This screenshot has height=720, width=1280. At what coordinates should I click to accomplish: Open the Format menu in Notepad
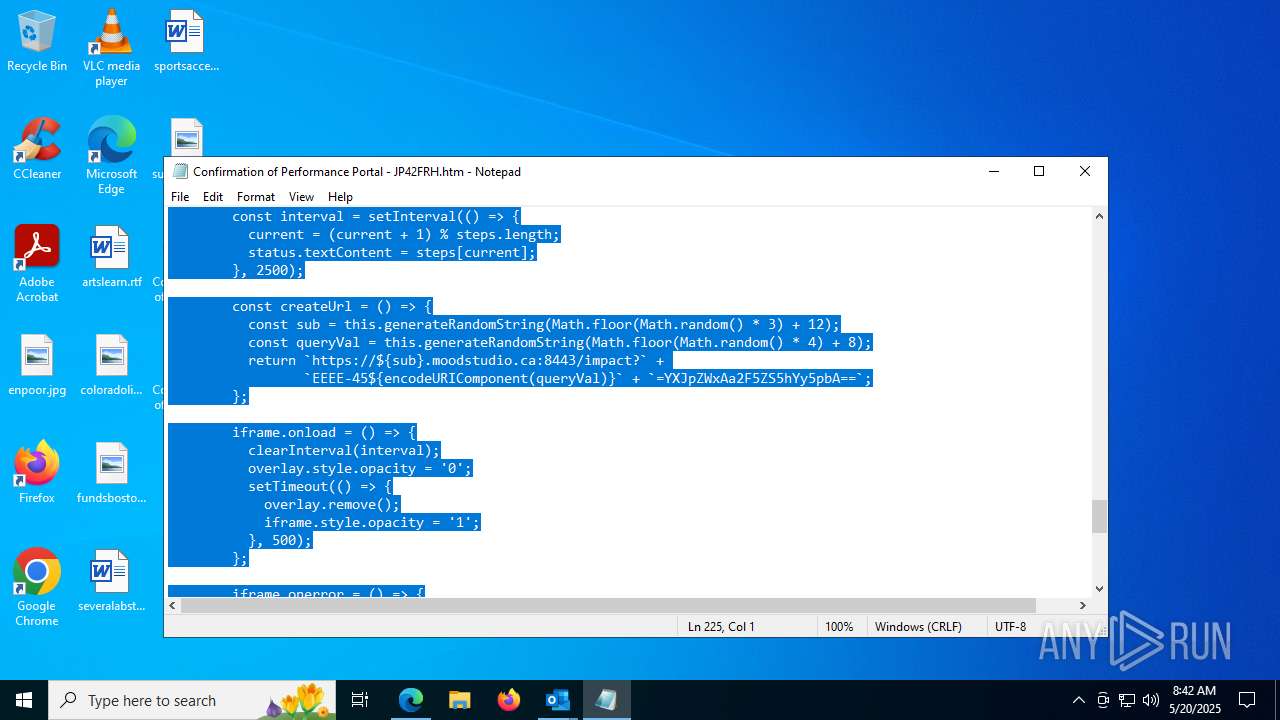click(x=256, y=197)
